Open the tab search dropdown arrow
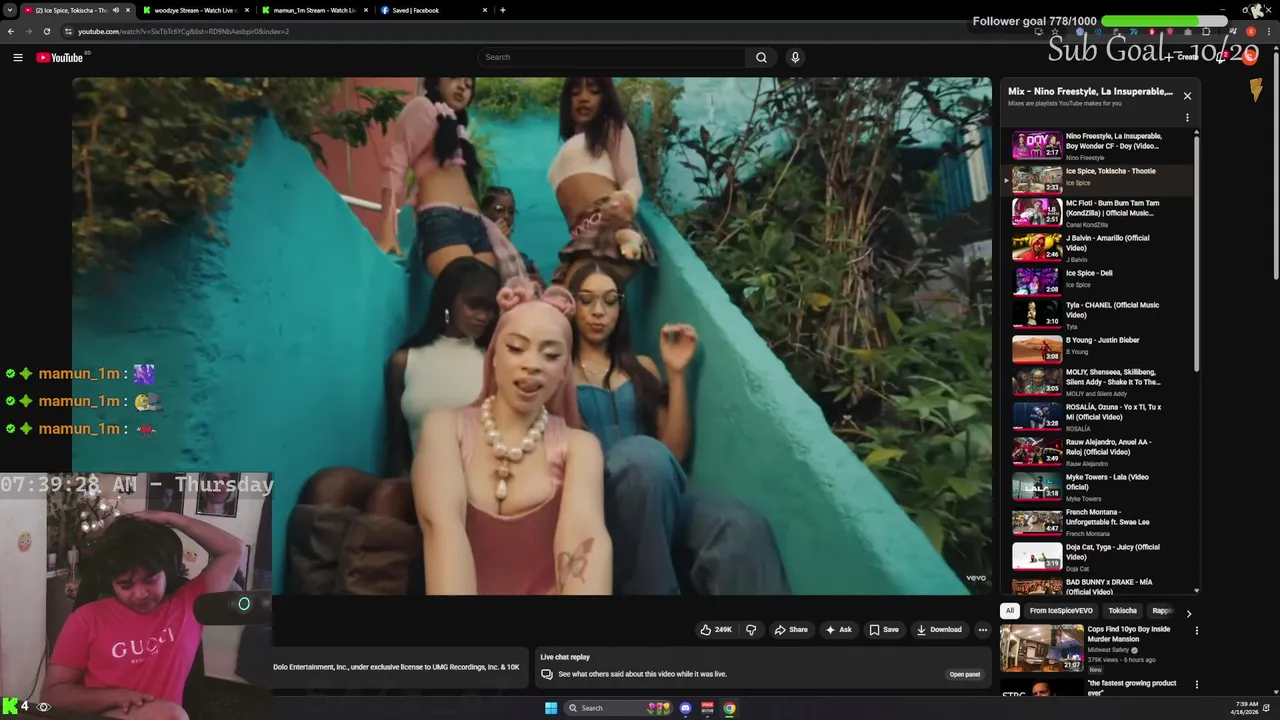The height and width of the screenshot is (720, 1280). (12, 10)
